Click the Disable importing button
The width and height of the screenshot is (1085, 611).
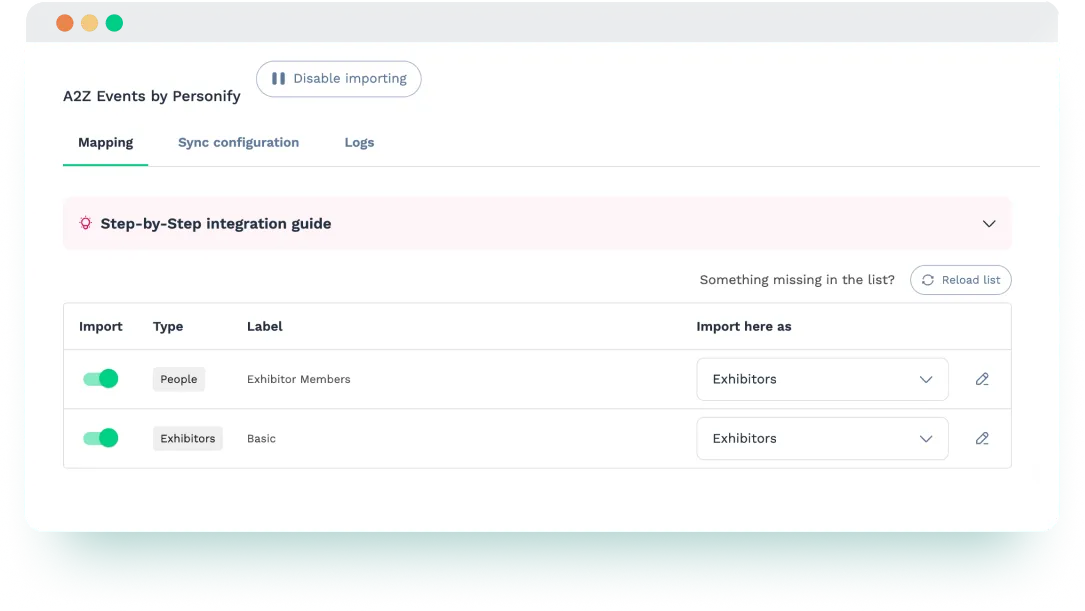point(338,79)
